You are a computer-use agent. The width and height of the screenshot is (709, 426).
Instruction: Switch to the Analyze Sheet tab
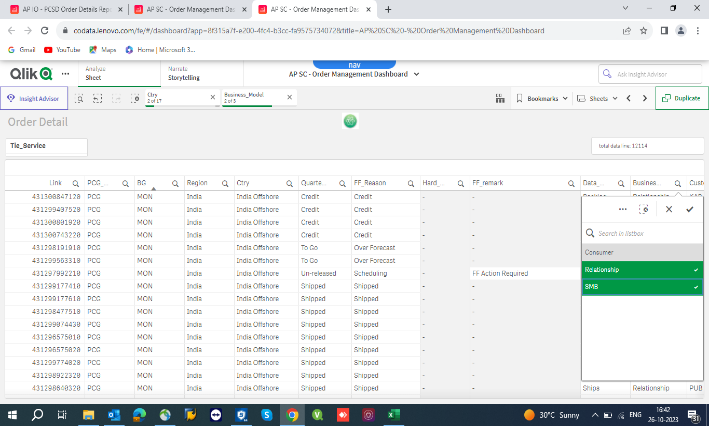tap(96, 73)
